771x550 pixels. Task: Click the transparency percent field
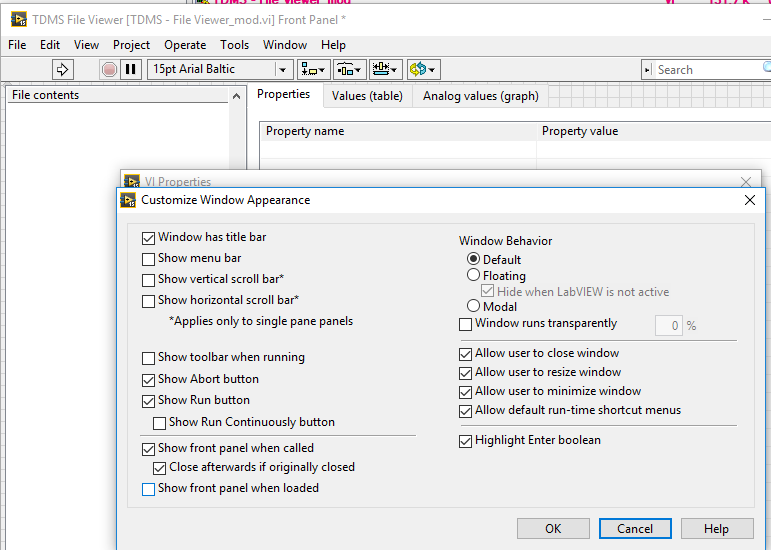[x=669, y=325]
